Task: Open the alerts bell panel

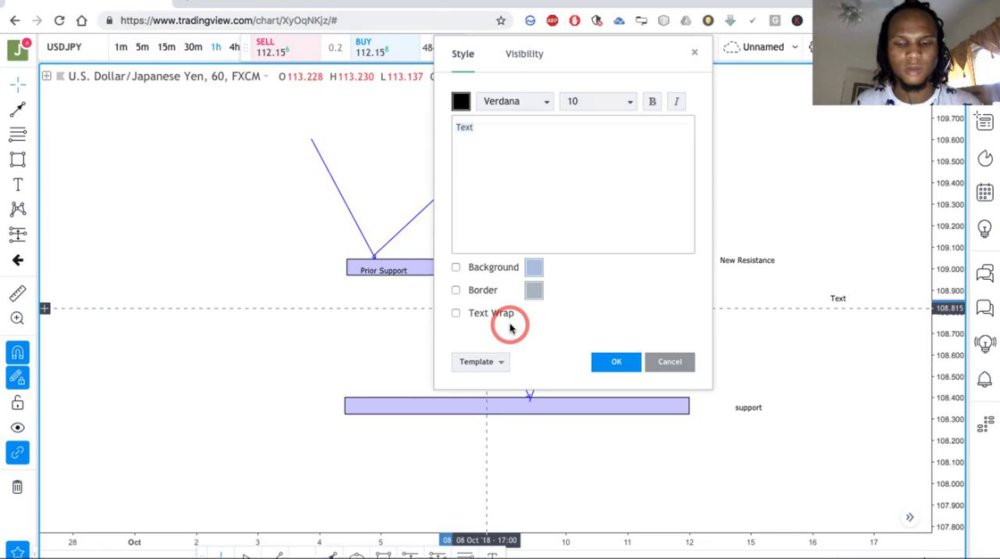Action: tap(985, 379)
